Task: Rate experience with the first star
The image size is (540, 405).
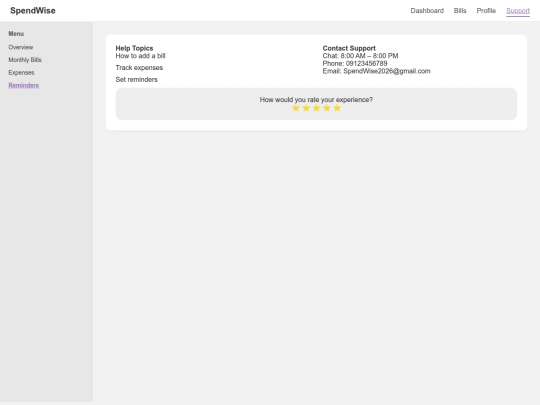Action: (295, 108)
